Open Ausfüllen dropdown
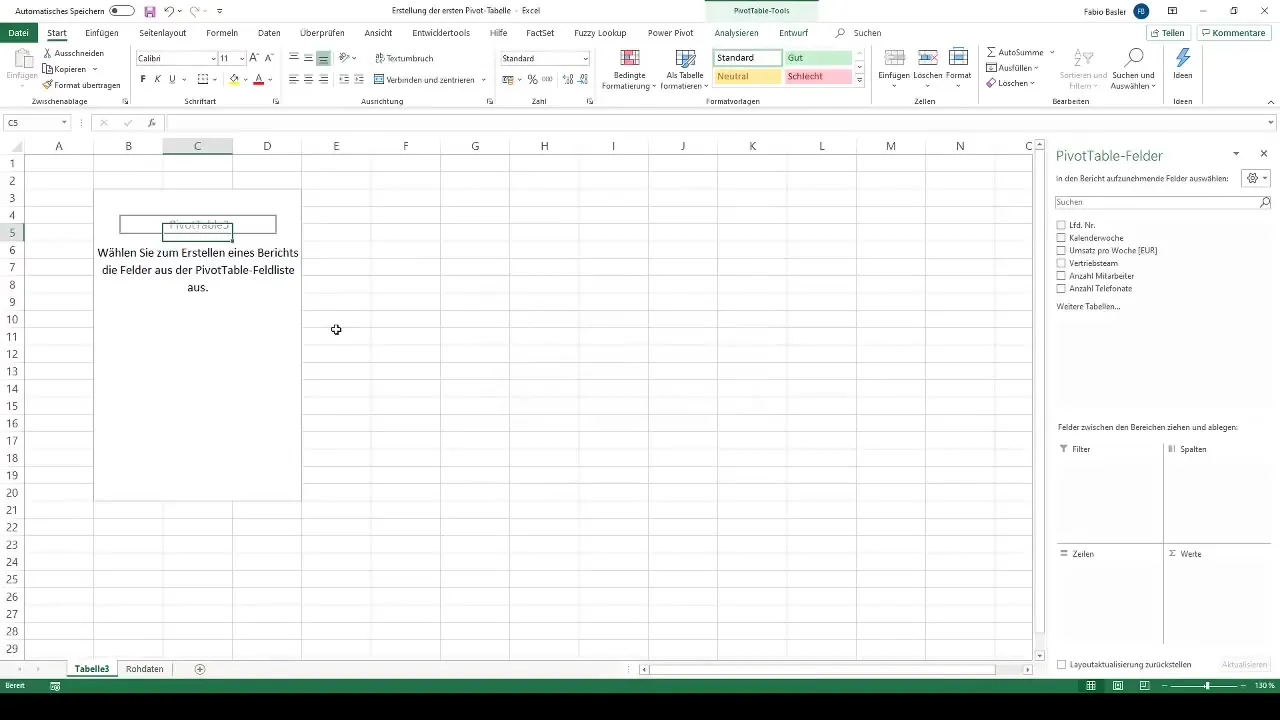Viewport: 1280px width, 720px height. (1012, 68)
